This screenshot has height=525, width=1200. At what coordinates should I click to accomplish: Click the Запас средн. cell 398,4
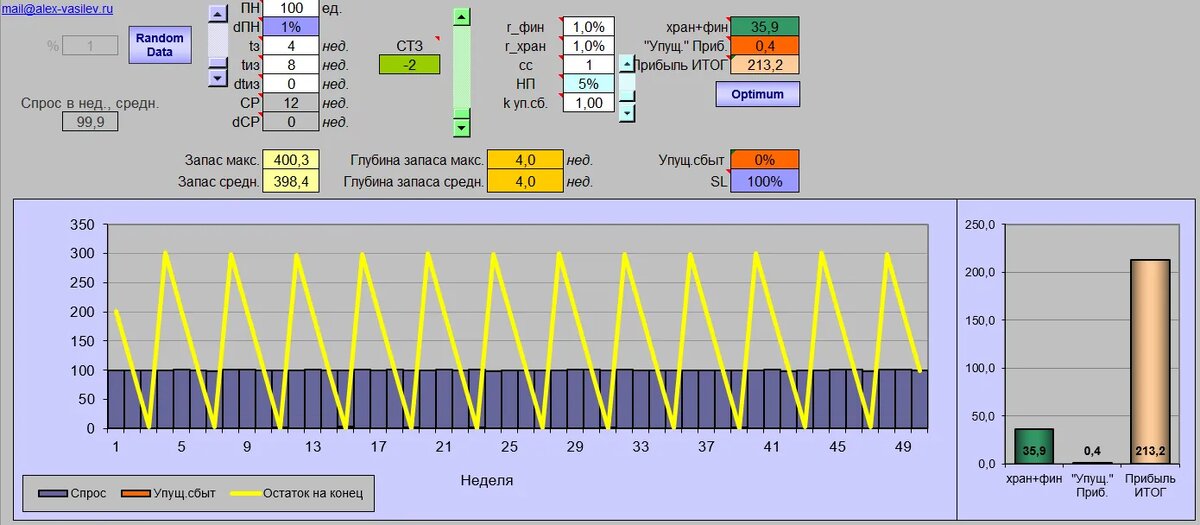click(x=291, y=181)
